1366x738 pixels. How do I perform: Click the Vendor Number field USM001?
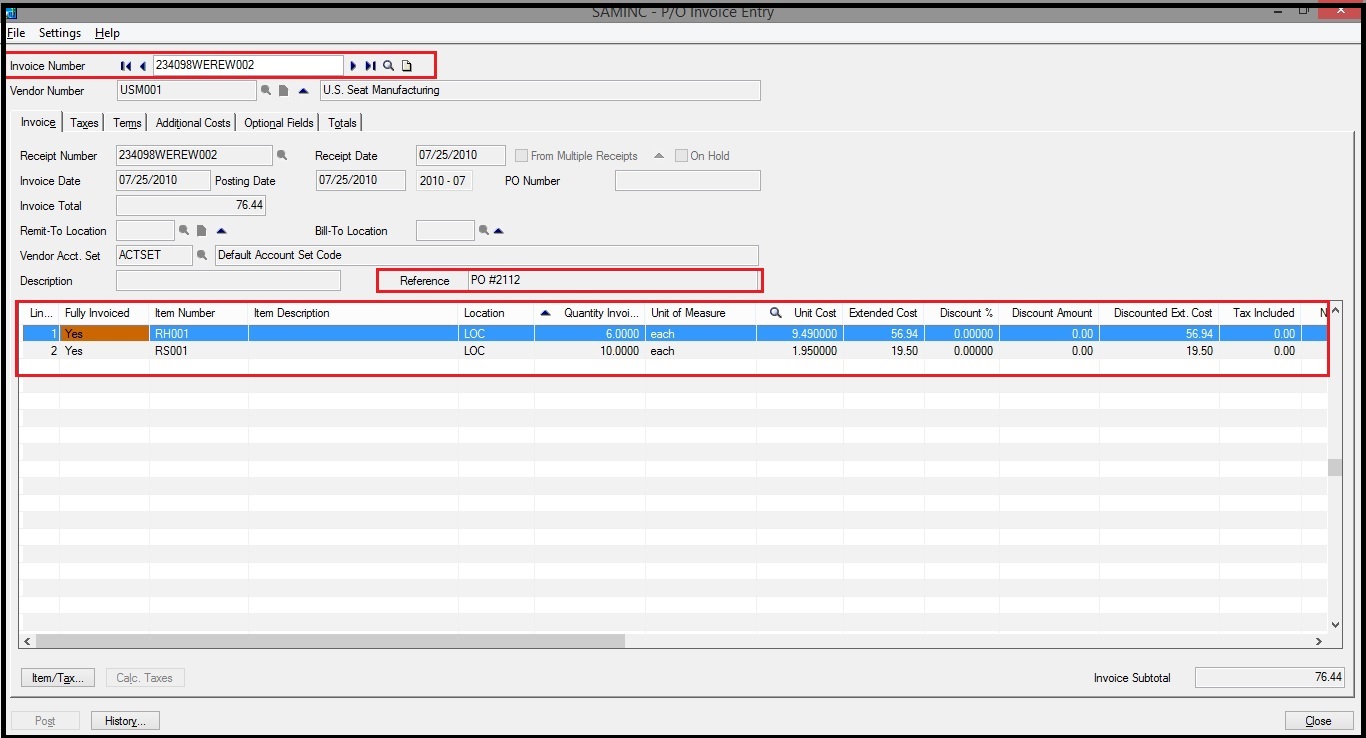[186, 91]
